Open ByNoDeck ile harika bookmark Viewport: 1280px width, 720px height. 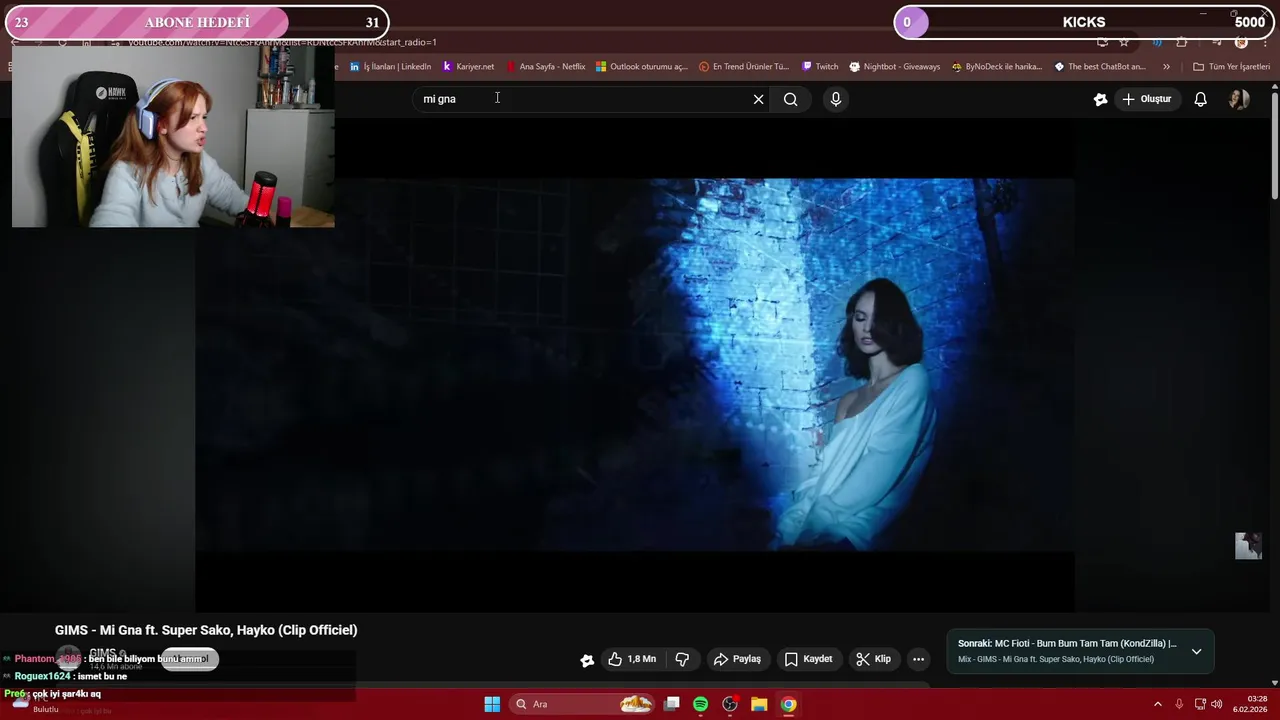997,67
